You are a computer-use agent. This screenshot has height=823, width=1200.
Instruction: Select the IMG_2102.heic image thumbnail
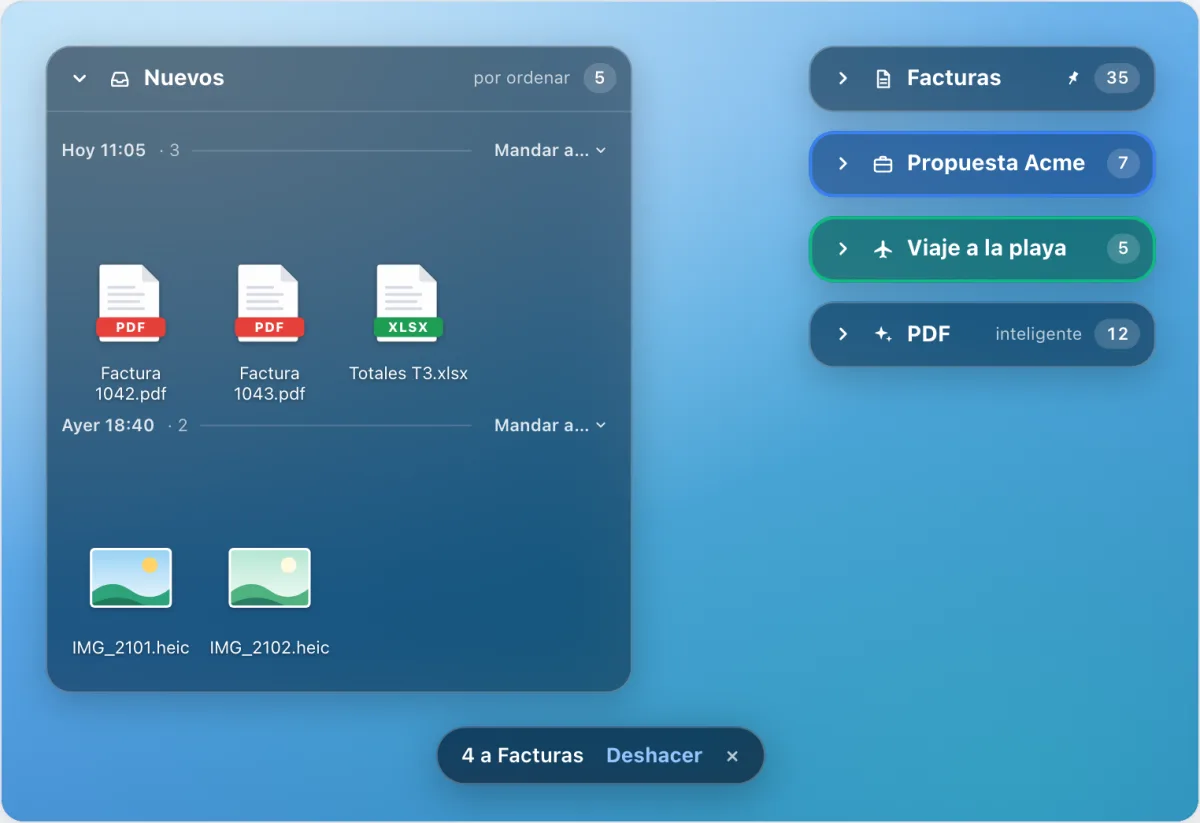tap(270, 578)
